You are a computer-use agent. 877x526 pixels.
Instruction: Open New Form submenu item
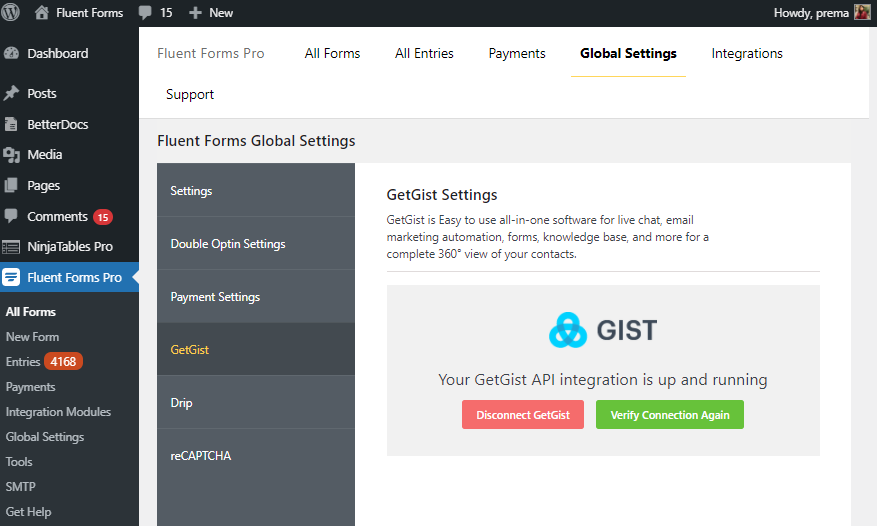pyautogui.click(x=32, y=337)
